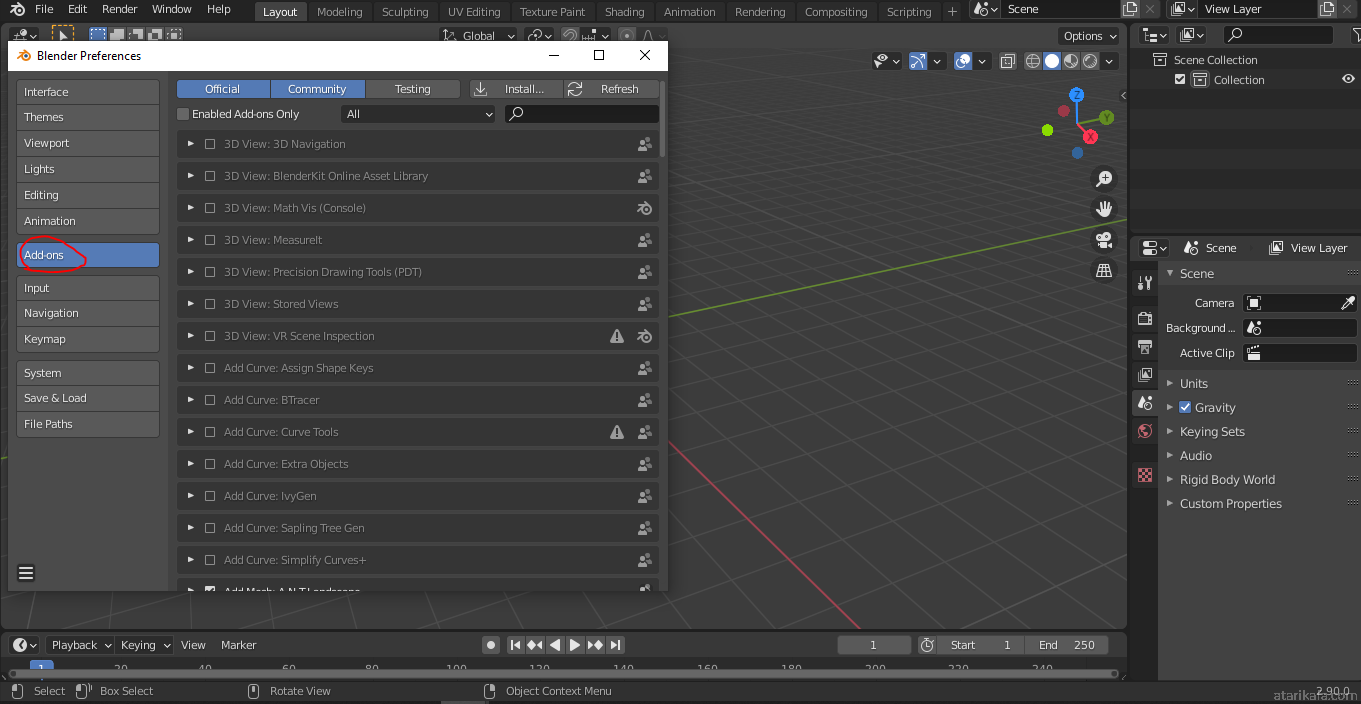Click the Z axis on the navigation gizmo
Image resolution: width=1361 pixels, height=704 pixels.
[1077, 95]
